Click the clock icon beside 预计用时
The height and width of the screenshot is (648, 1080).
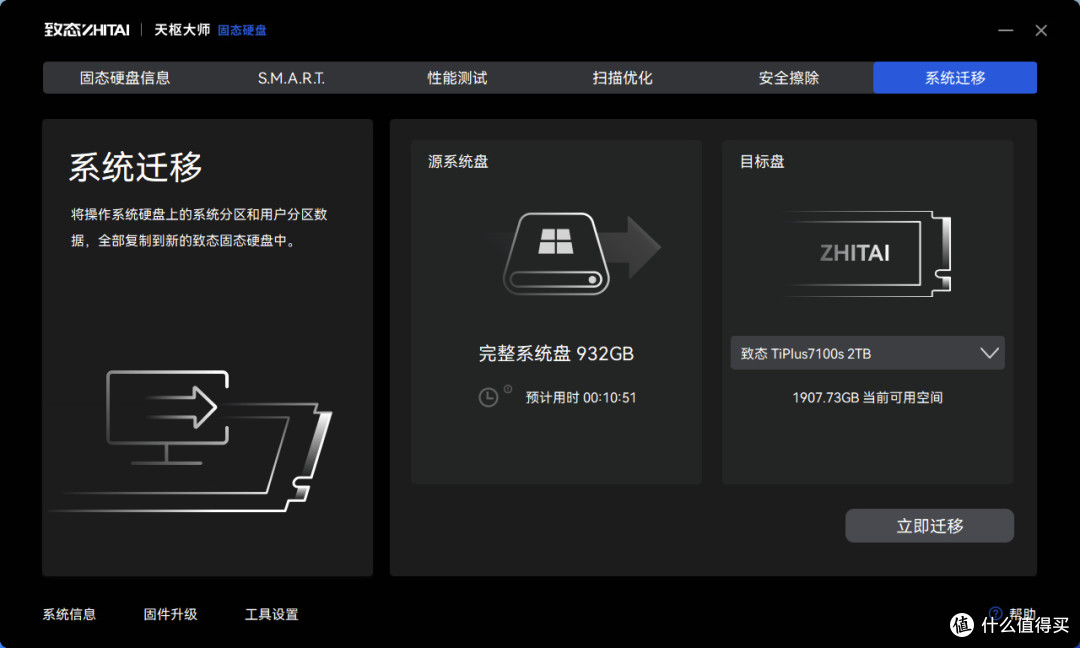pos(488,397)
